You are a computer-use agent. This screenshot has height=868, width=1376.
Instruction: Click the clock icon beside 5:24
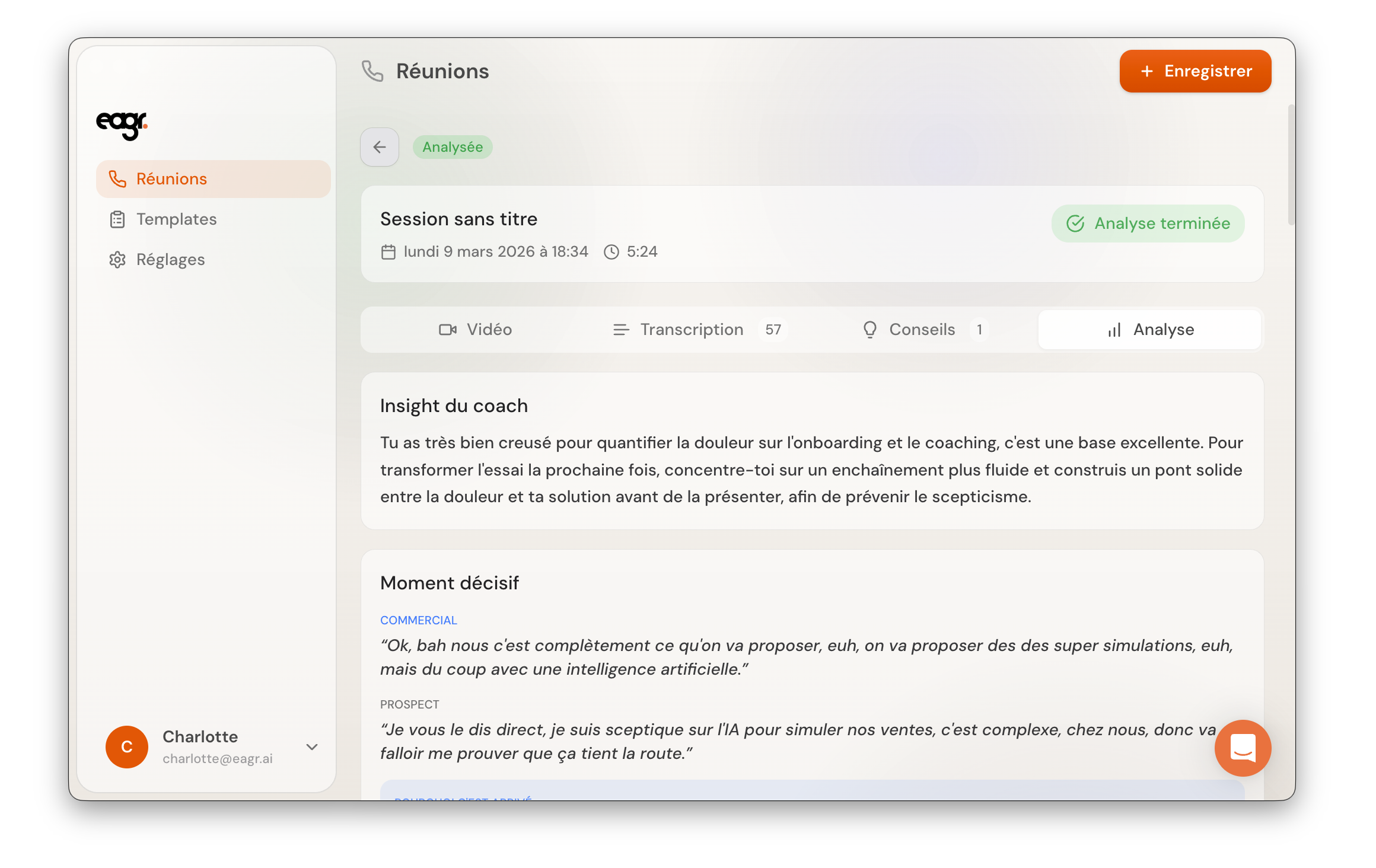[611, 252]
